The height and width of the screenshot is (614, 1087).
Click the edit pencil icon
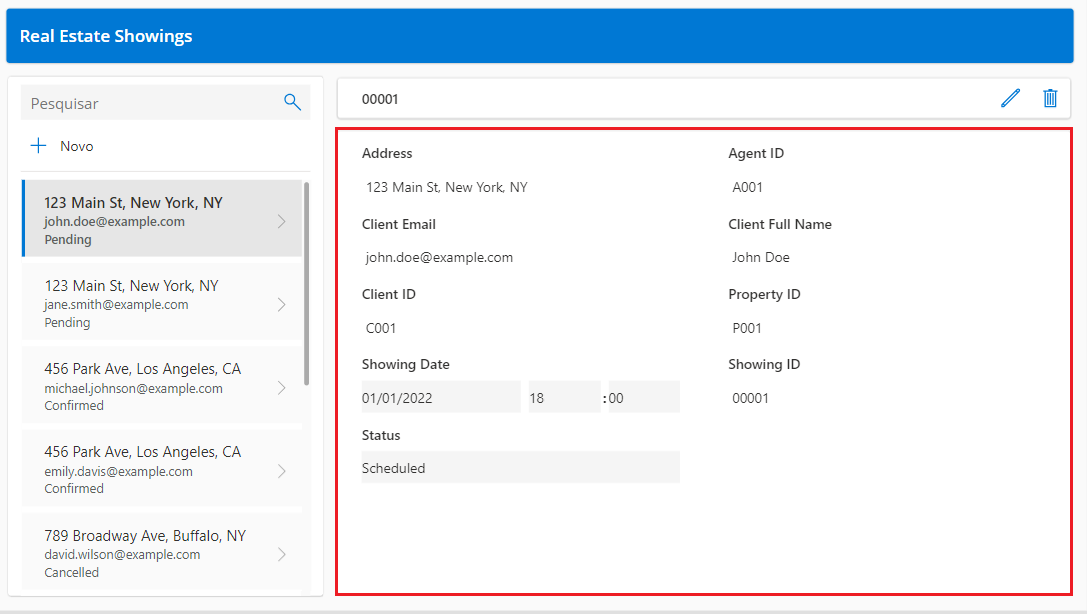1010,98
